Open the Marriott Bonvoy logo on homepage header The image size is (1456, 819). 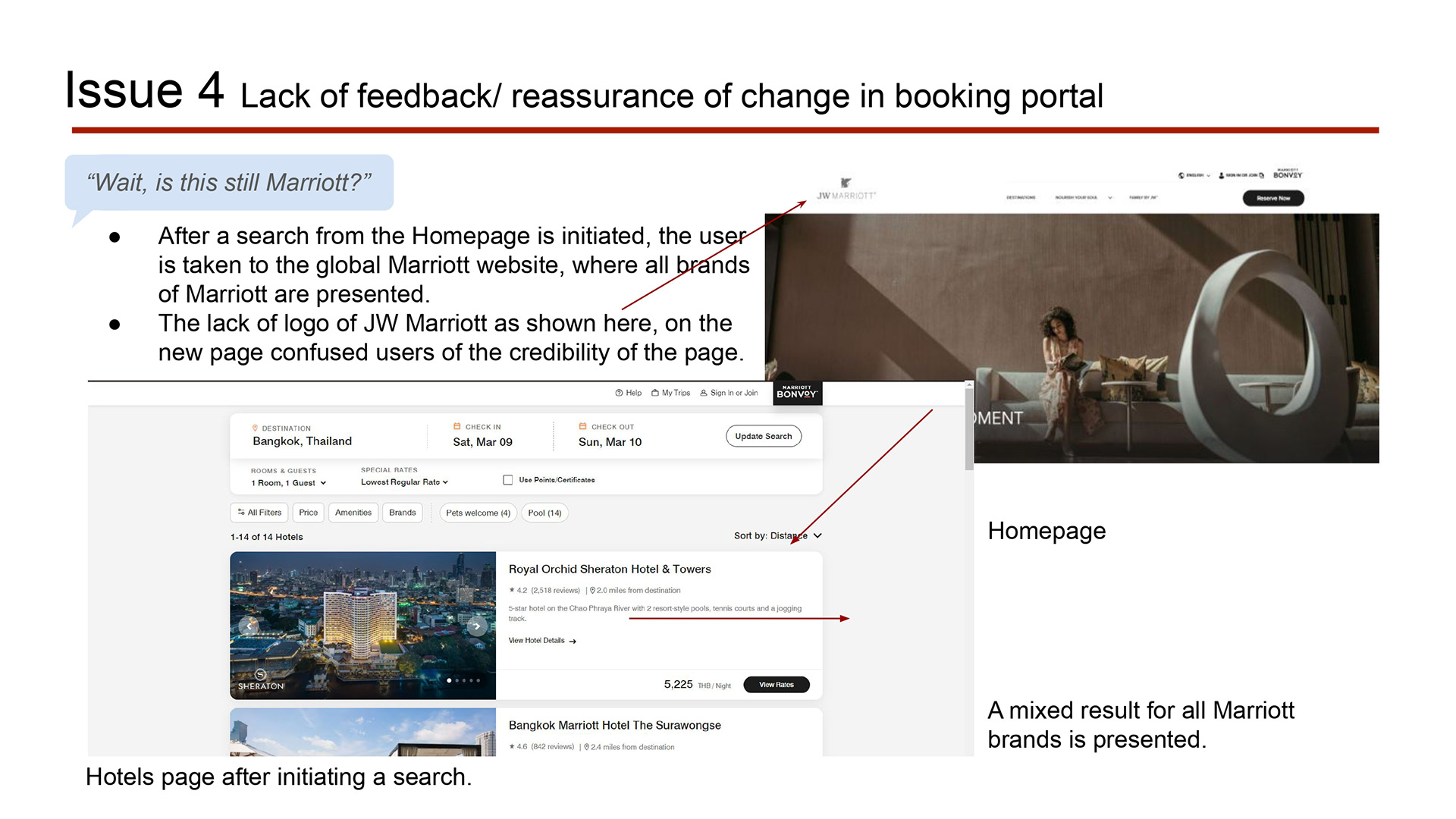(1288, 174)
